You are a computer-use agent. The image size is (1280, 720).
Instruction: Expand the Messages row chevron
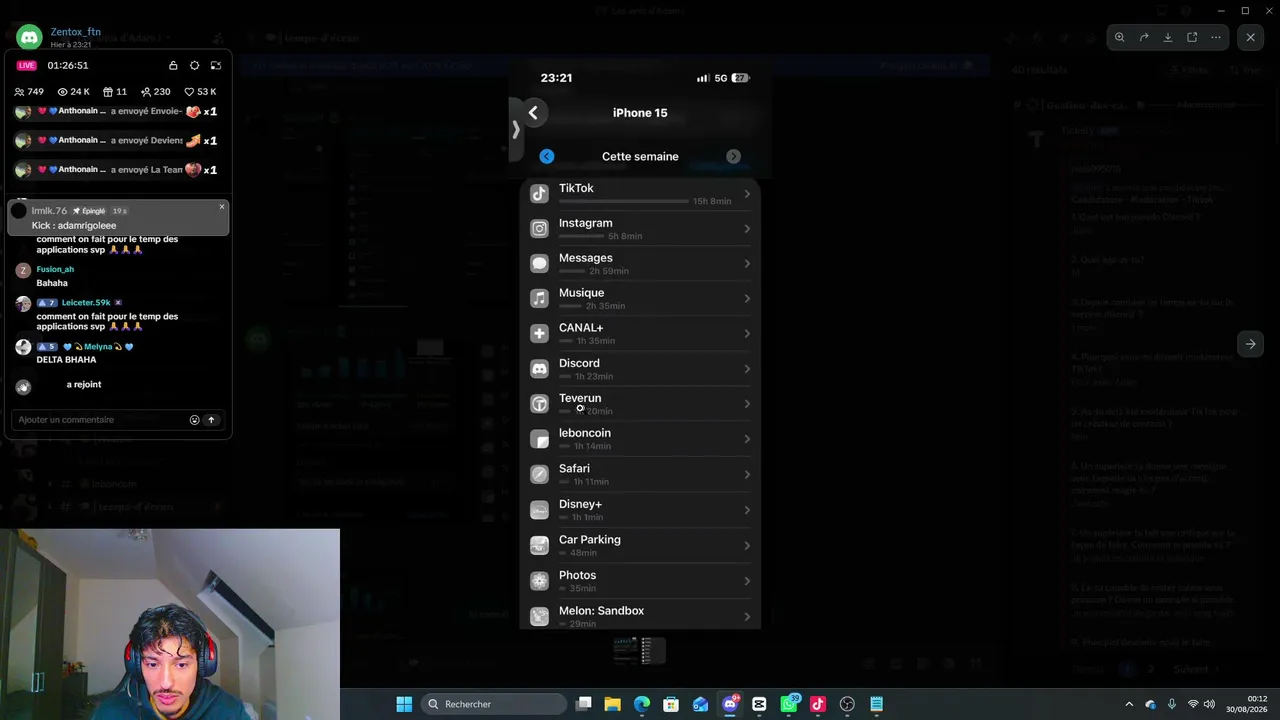click(747, 264)
